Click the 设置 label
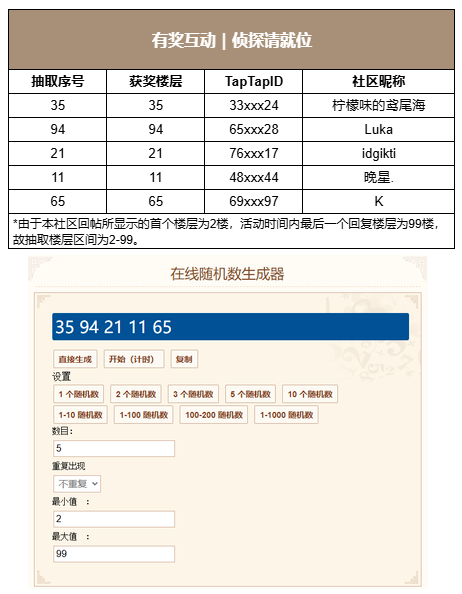 (x=61, y=377)
